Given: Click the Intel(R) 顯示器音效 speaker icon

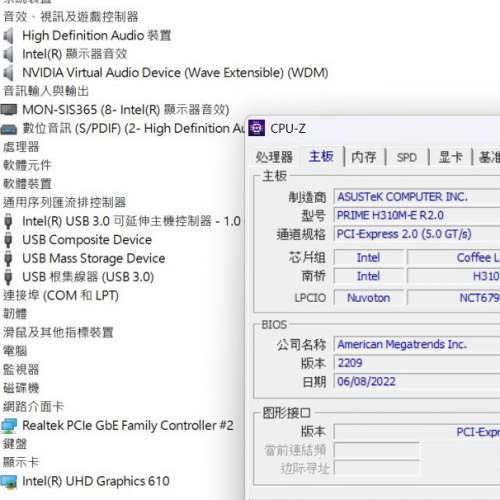Looking at the screenshot, I should tap(8, 54).
